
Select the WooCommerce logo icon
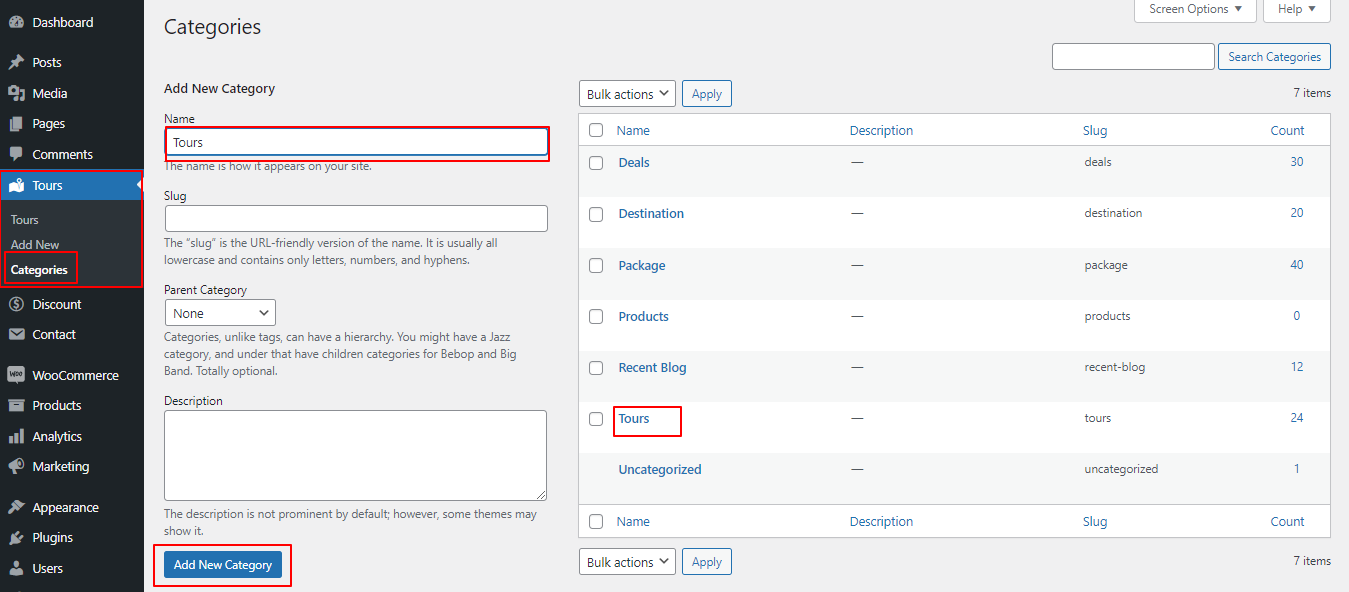point(16,375)
